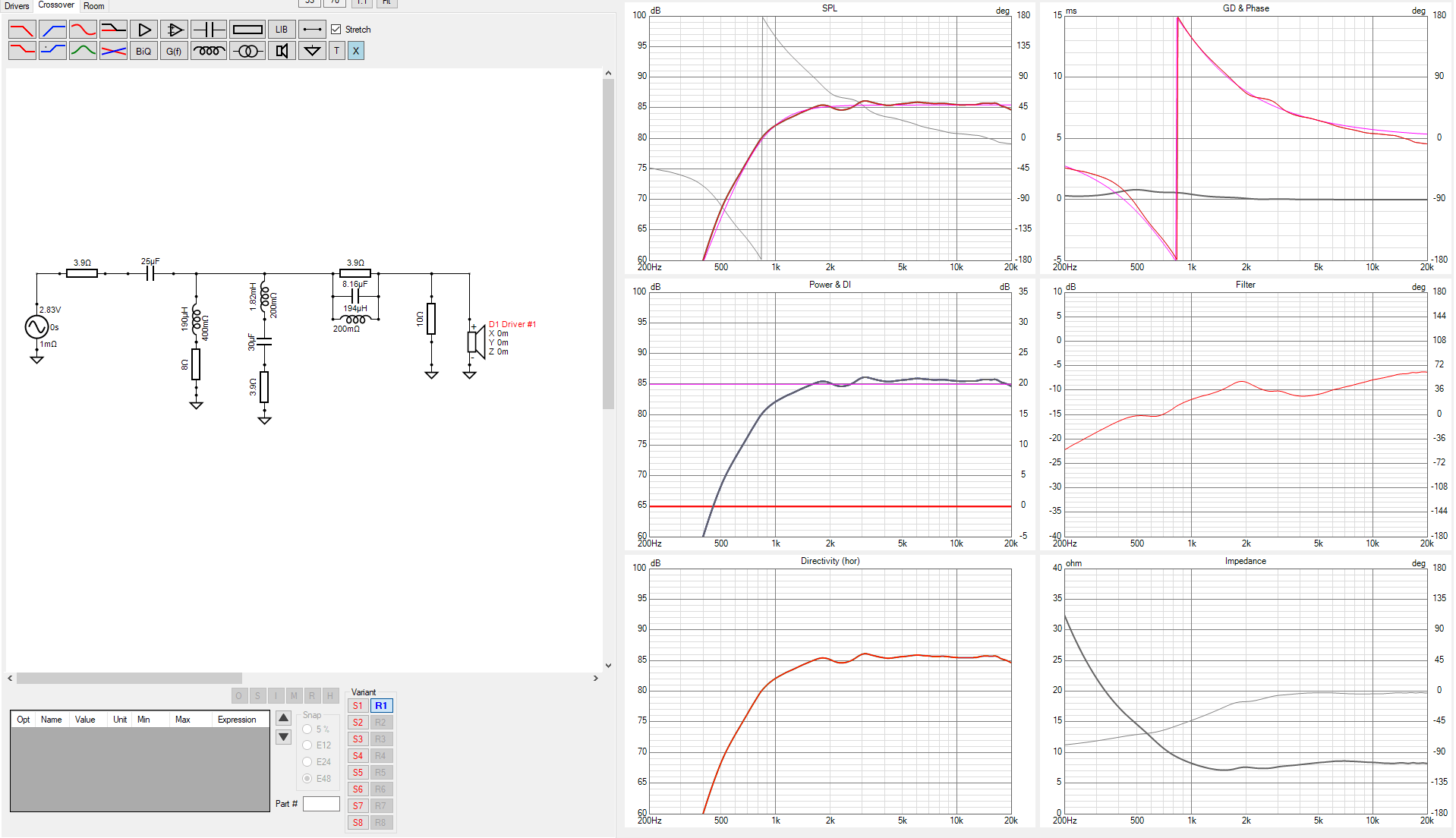Add a buffer amplifier triangle component
The height and width of the screenshot is (838, 1456).
[143, 30]
